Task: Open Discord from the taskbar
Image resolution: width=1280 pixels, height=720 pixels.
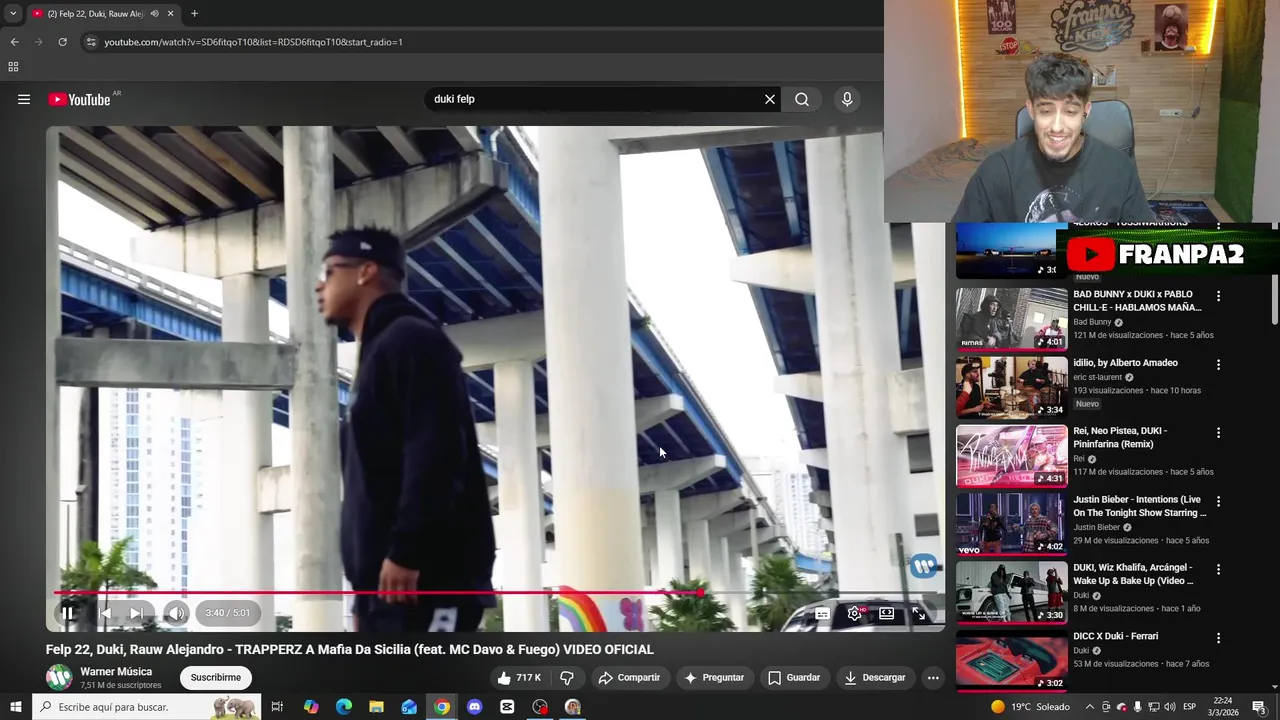Action: 474,707
